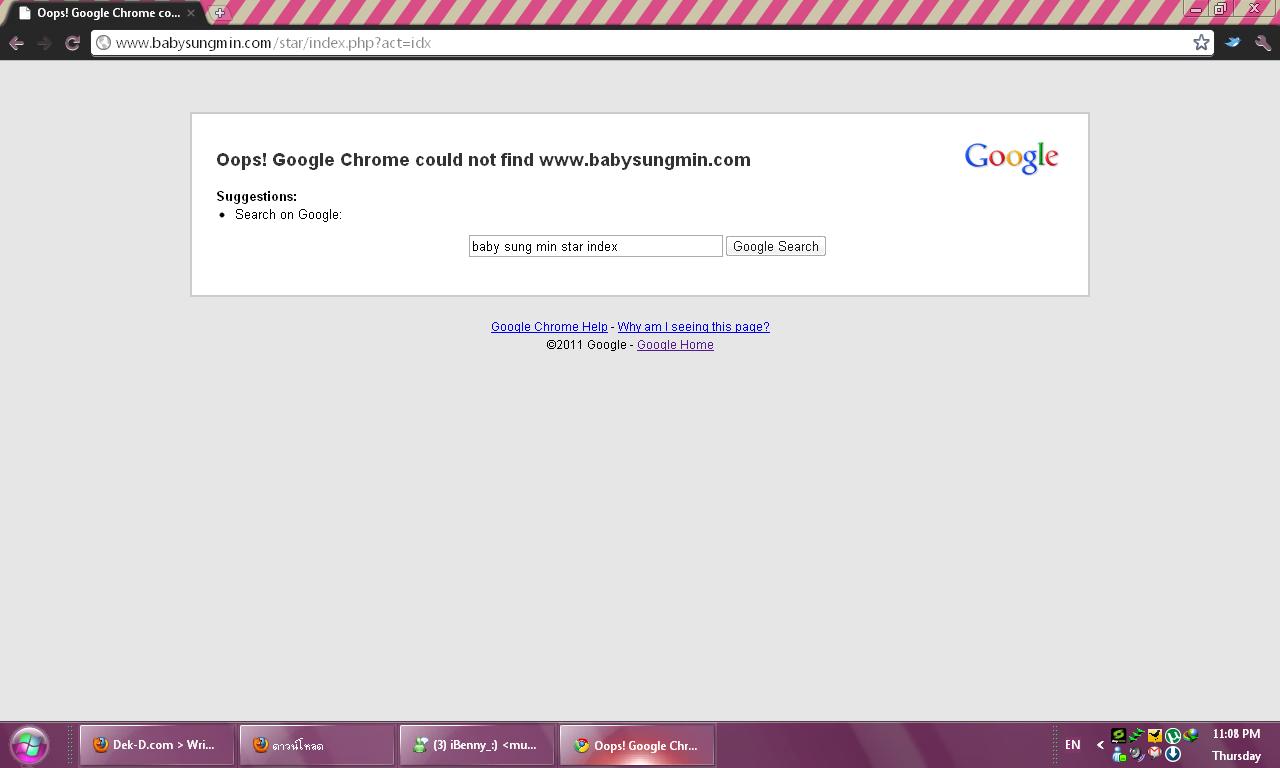The image size is (1280, 768).
Task: Open the Windows Start orb
Action: [29, 745]
